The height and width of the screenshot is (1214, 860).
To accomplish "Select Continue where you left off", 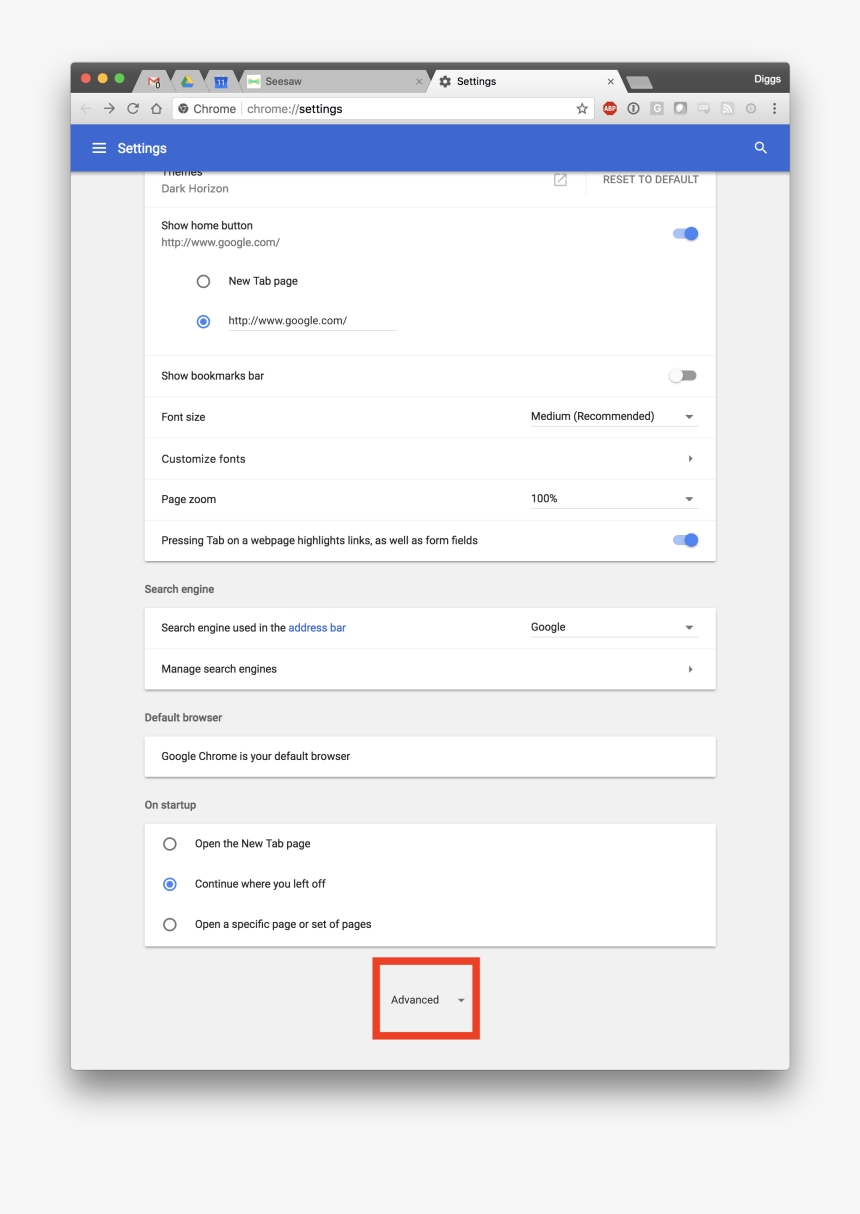I will click(x=170, y=884).
